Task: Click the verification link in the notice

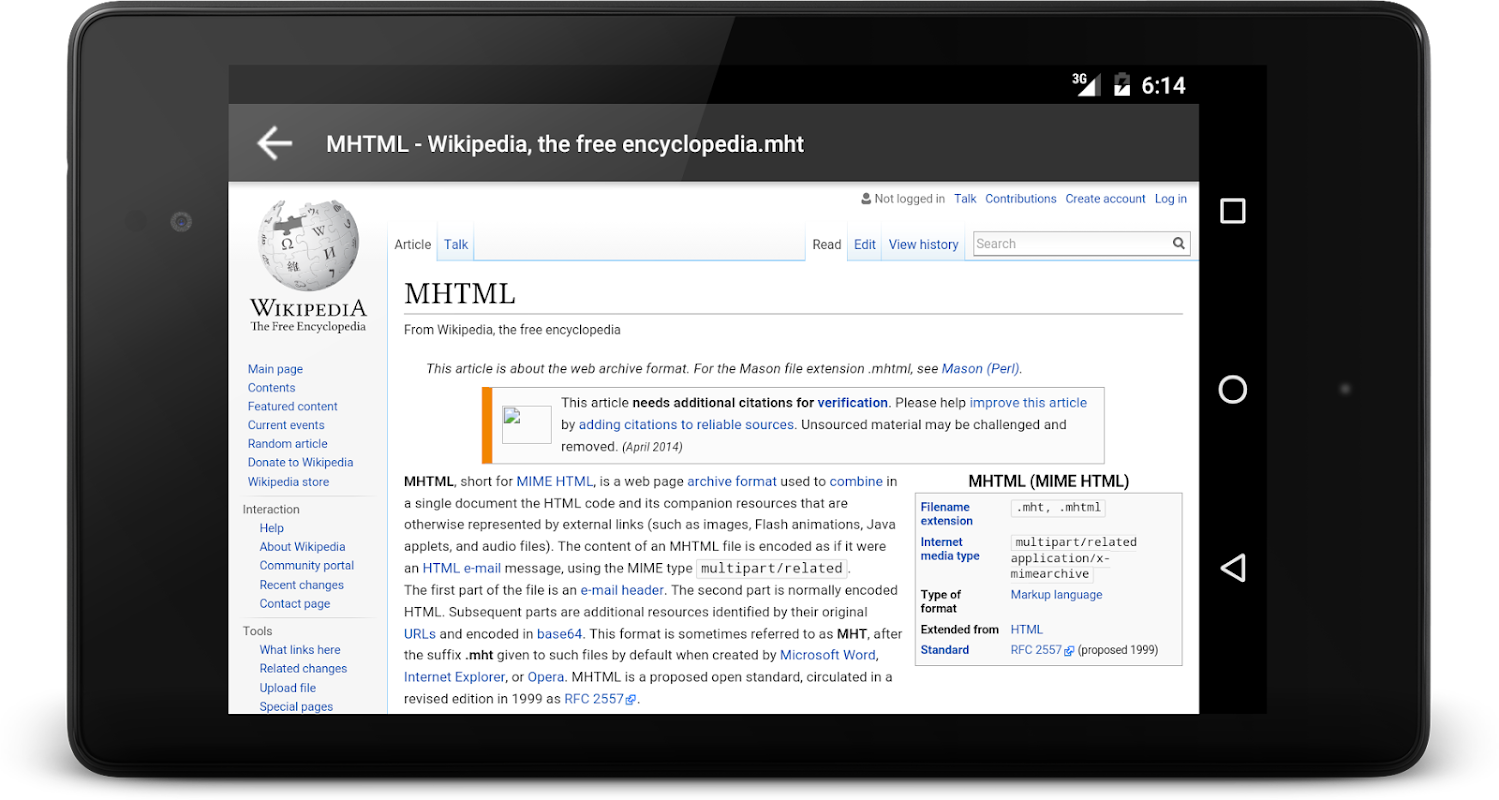Action: tap(853, 403)
